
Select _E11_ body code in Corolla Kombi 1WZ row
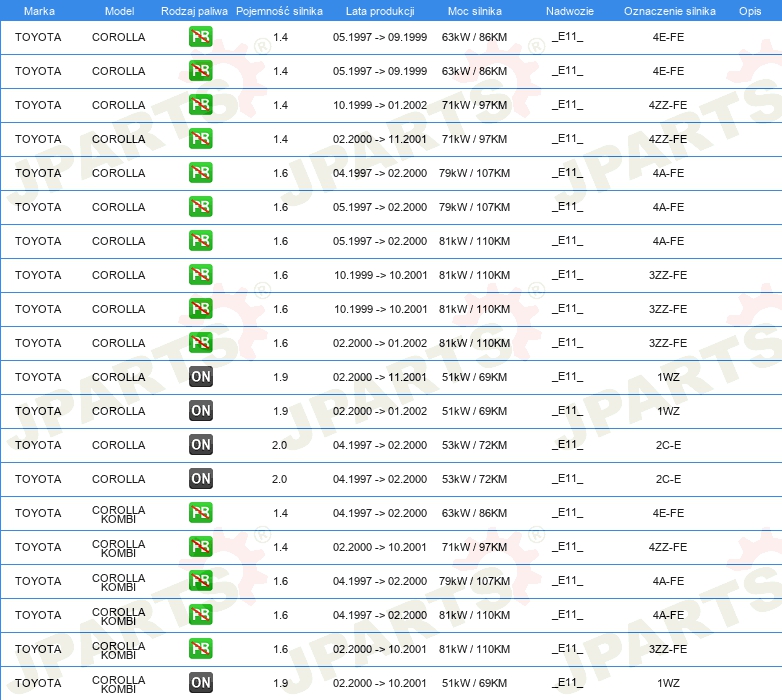tap(567, 683)
